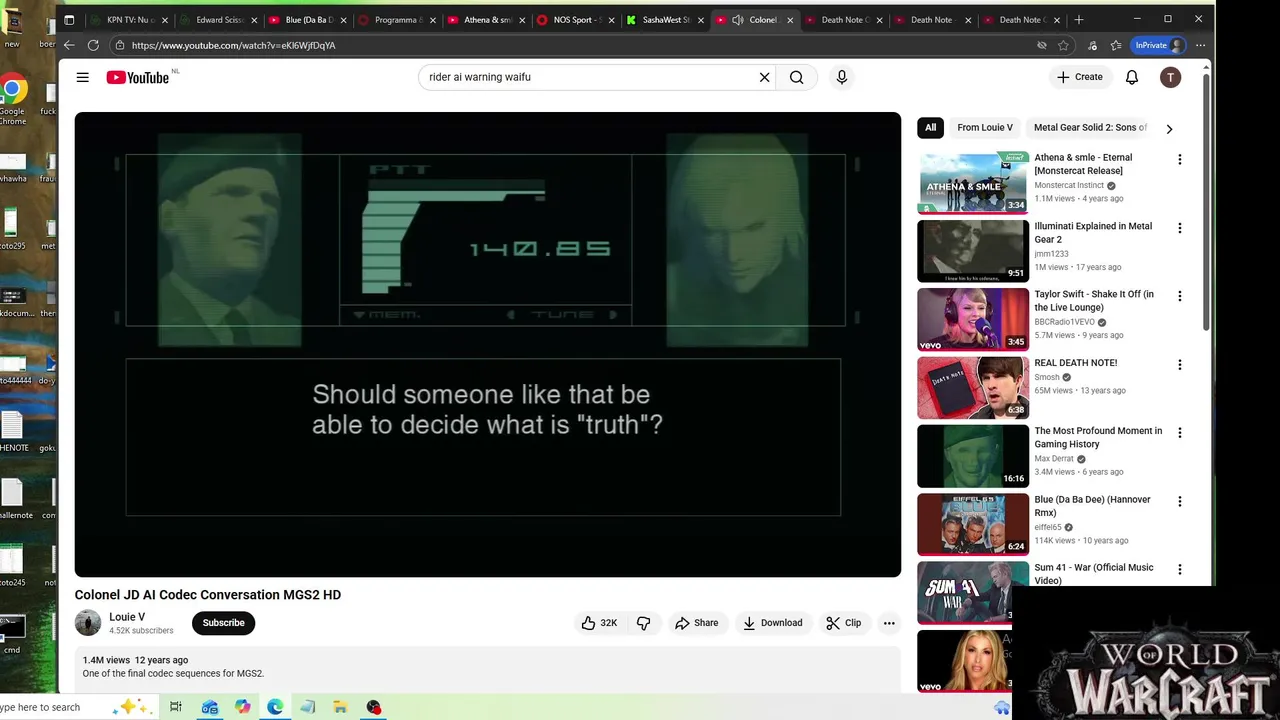Submit search with magnifier button
Screen dimensions: 1280x720
pyautogui.click(x=797, y=77)
